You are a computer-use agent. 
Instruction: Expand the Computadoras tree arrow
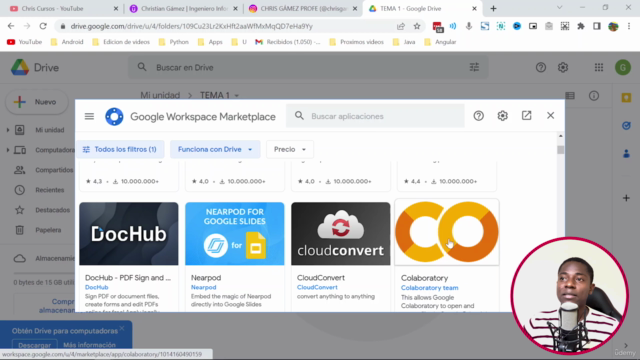tap(8, 150)
